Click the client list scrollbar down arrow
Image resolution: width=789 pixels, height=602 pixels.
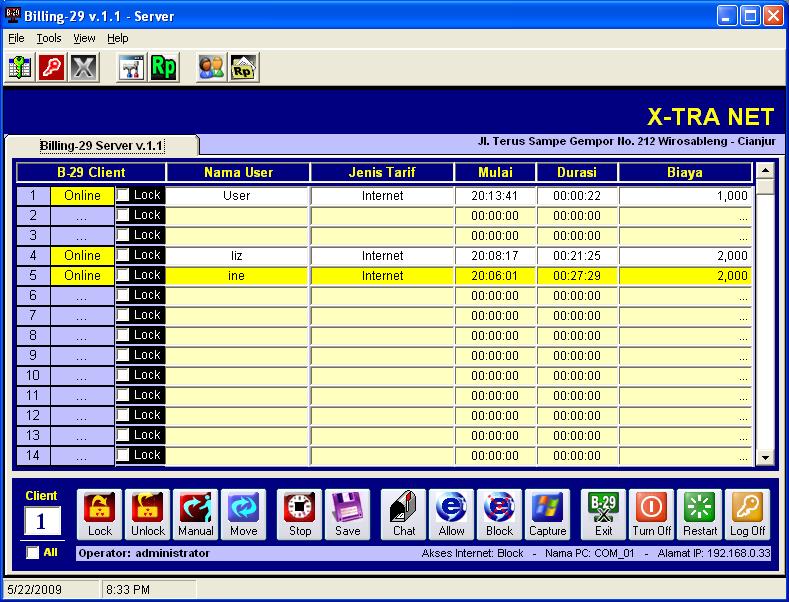pos(765,458)
